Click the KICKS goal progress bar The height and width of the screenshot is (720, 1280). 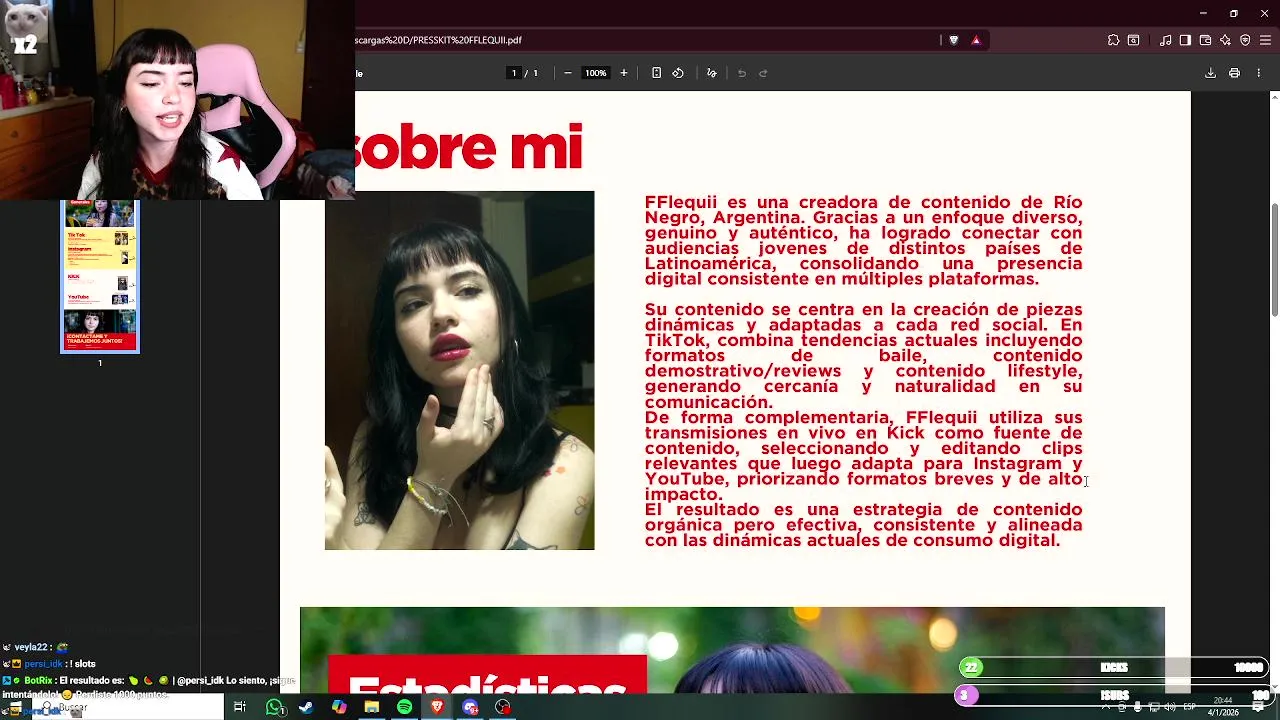(1114, 667)
